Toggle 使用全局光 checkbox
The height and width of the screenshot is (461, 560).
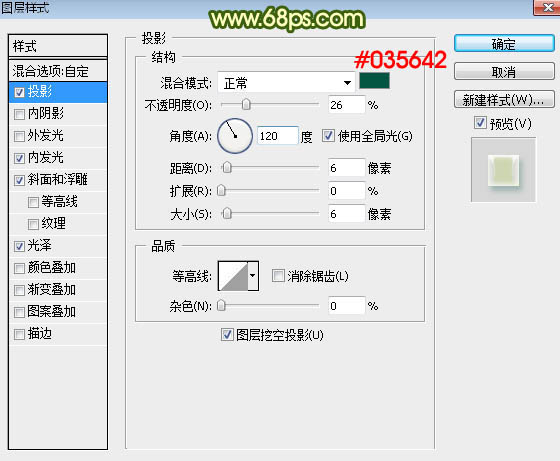tap(328, 136)
